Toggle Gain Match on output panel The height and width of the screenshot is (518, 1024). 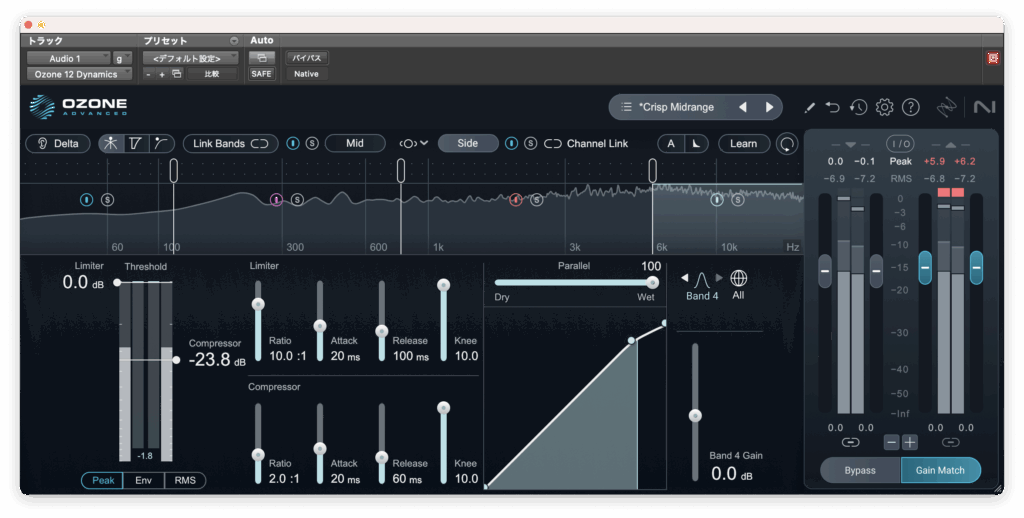(940, 470)
